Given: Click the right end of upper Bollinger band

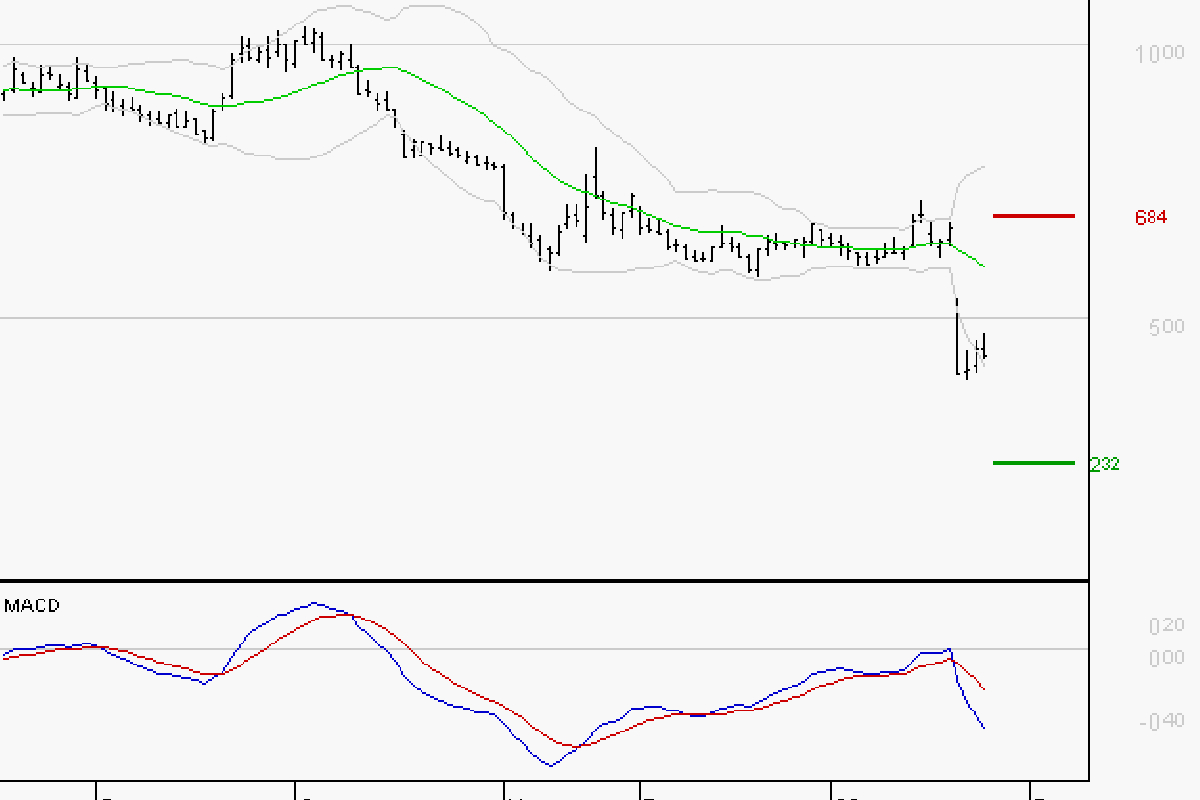Looking at the screenshot, I should click(x=985, y=166).
